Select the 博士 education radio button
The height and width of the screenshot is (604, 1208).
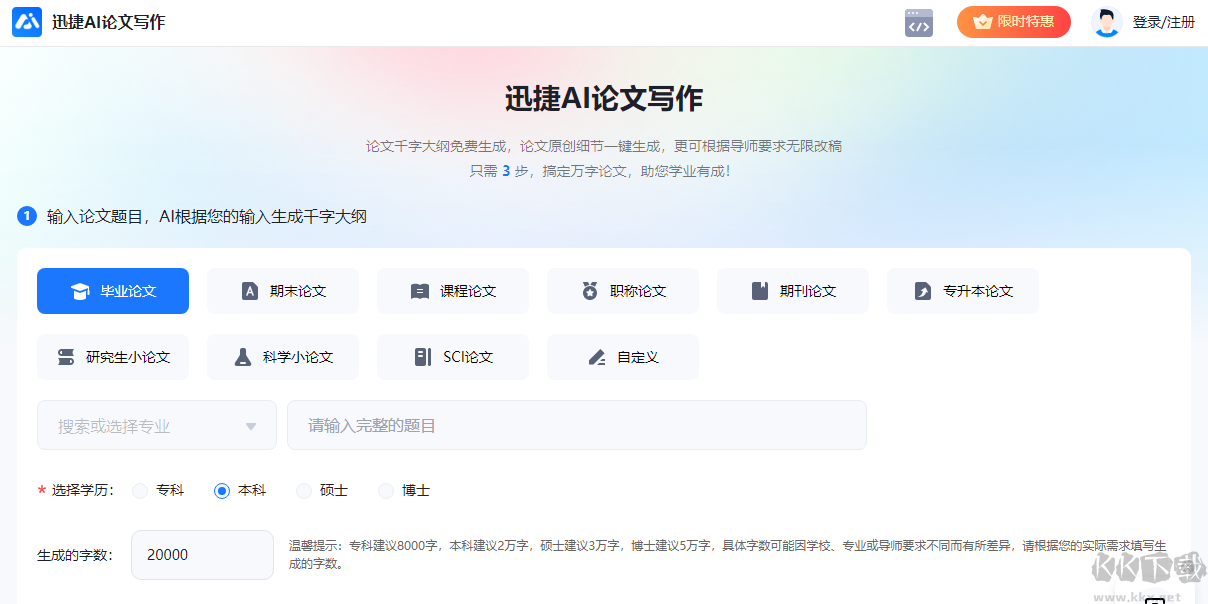point(386,491)
